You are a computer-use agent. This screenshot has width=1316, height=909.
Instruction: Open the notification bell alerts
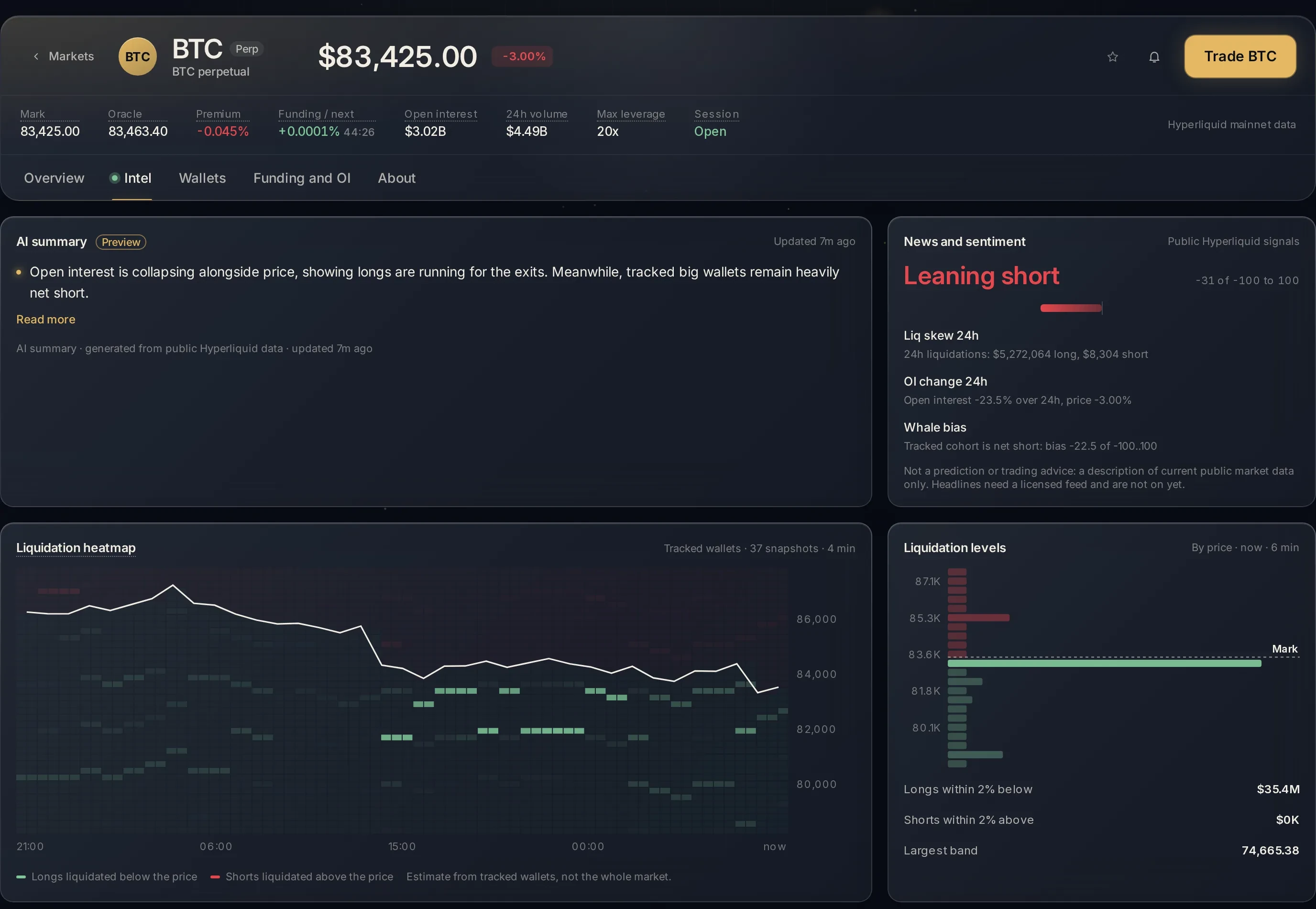(1154, 56)
